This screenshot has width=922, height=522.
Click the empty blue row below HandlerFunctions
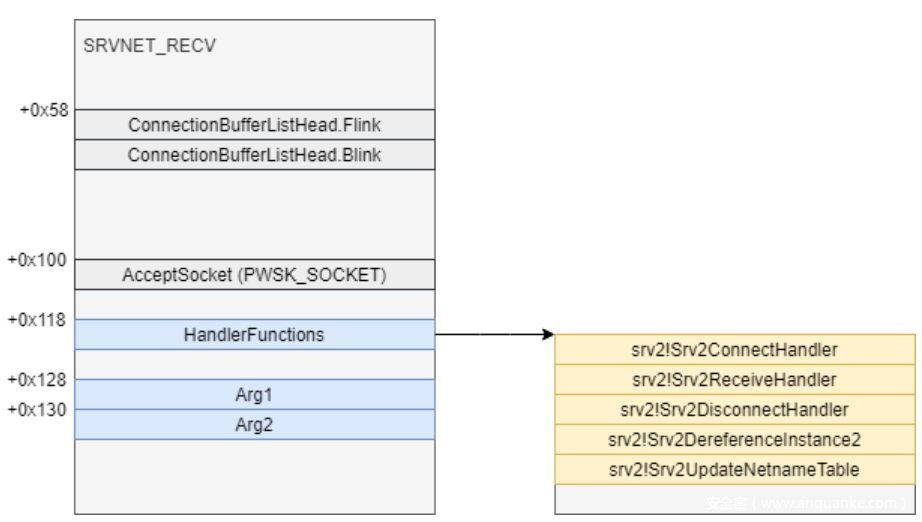click(254, 364)
